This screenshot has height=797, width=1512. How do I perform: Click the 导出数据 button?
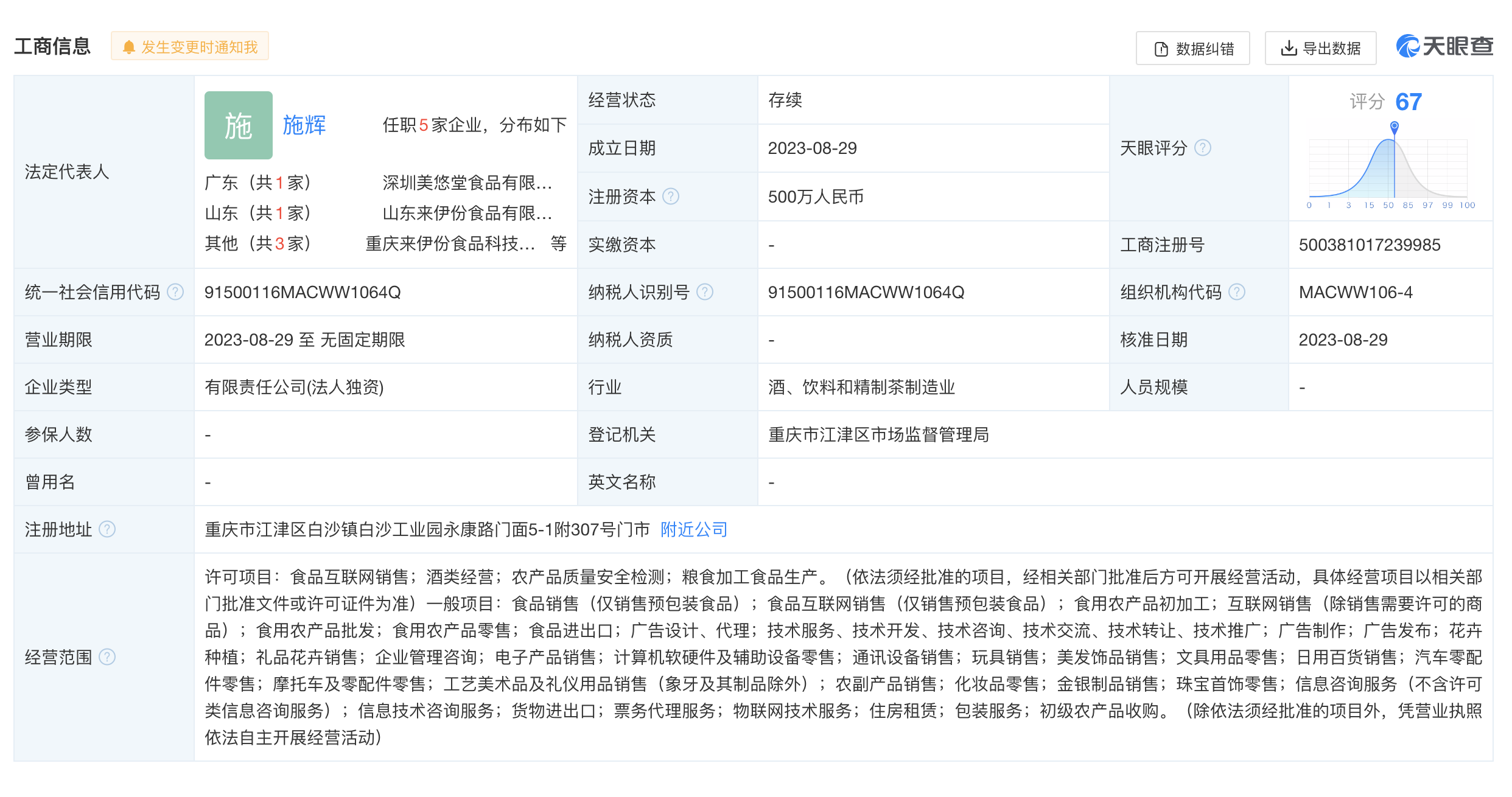pos(1320,48)
